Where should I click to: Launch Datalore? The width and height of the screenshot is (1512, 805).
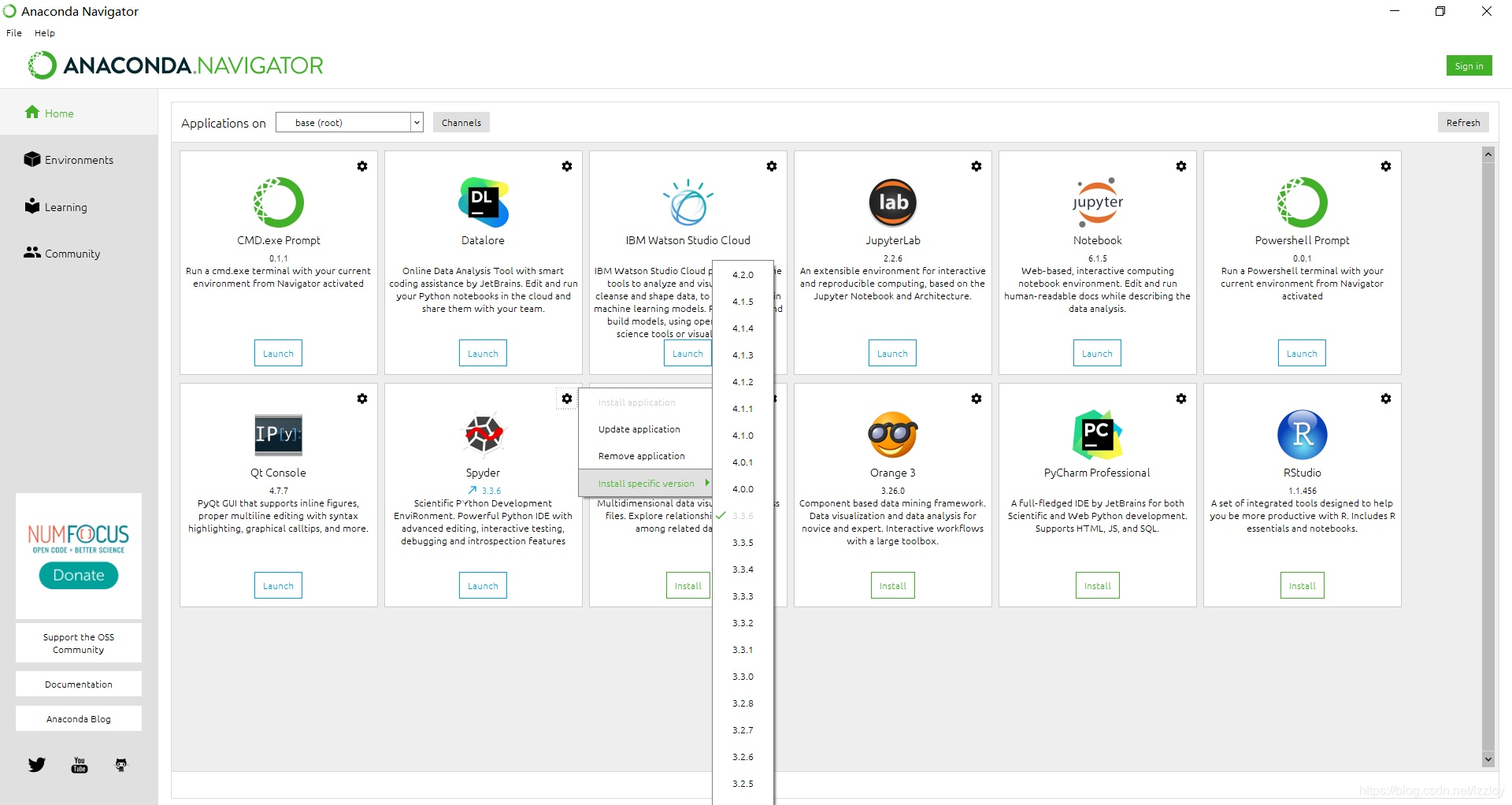tap(484, 354)
